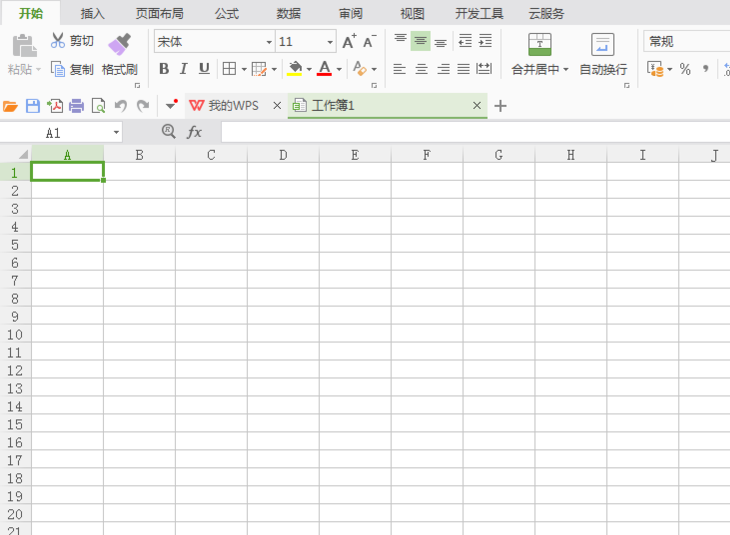Click the printer icon in quick access bar
Viewport: 730px width, 535px height.
76,106
